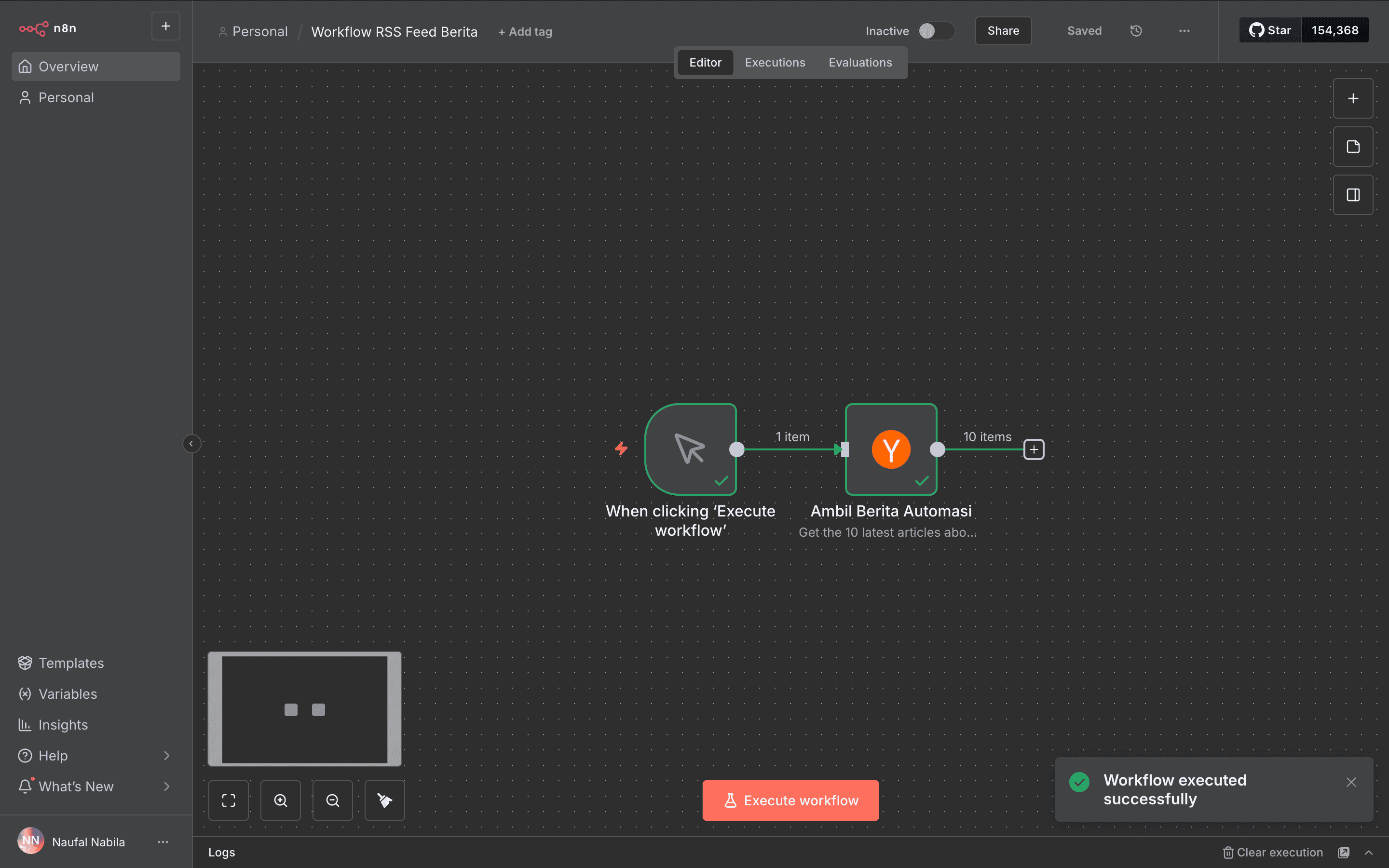Click Clear execution in the logs bar
Viewport: 1389px width, 868px height.
(x=1272, y=853)
